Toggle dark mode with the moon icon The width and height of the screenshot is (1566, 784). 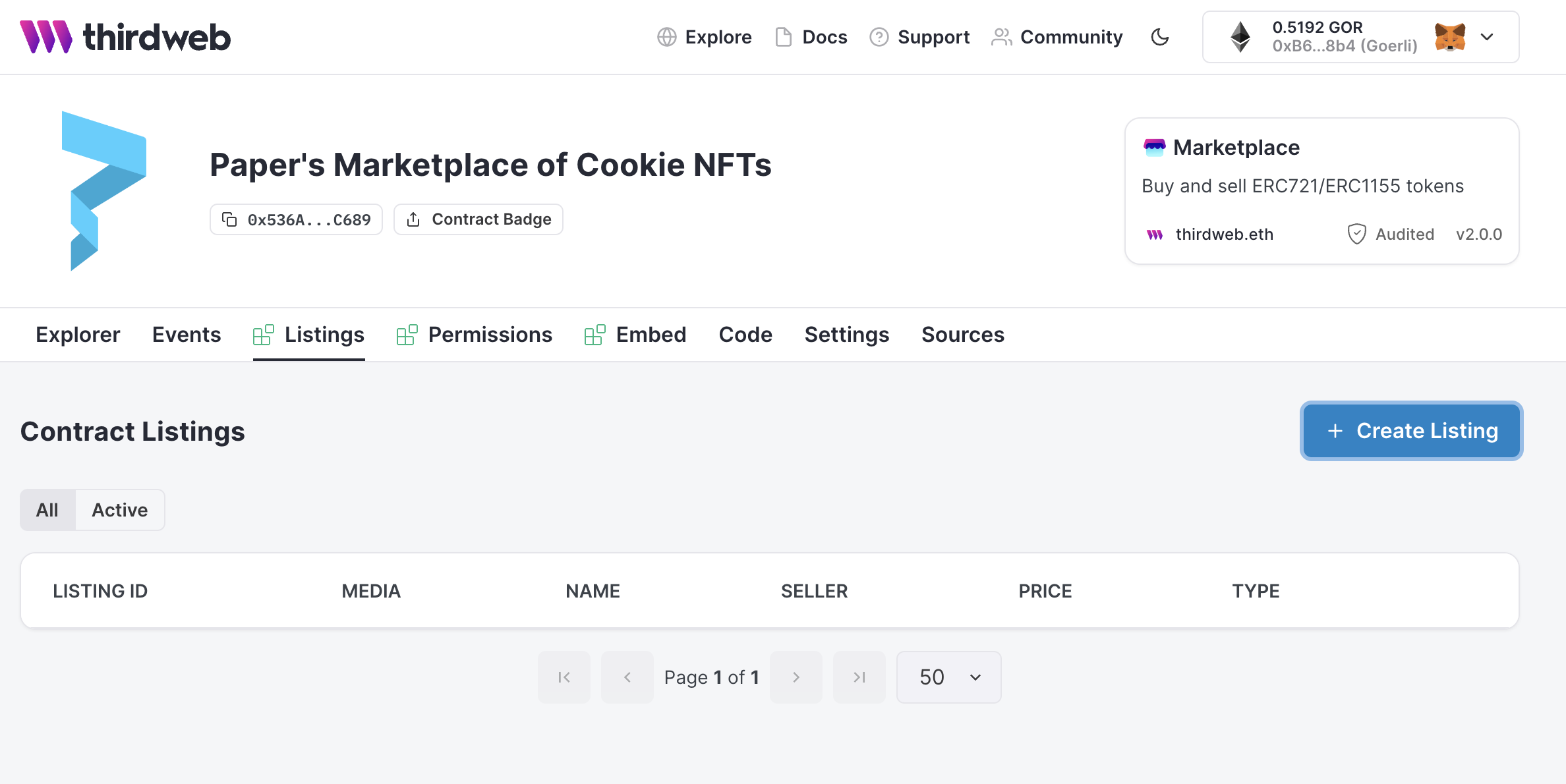point(1161,38)
